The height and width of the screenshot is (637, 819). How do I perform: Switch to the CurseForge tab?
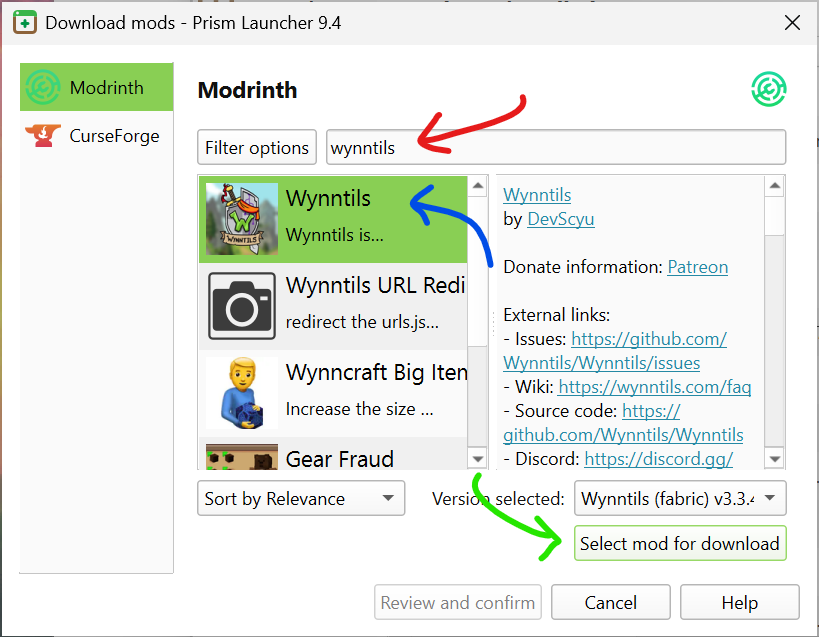tap(96, 135)
